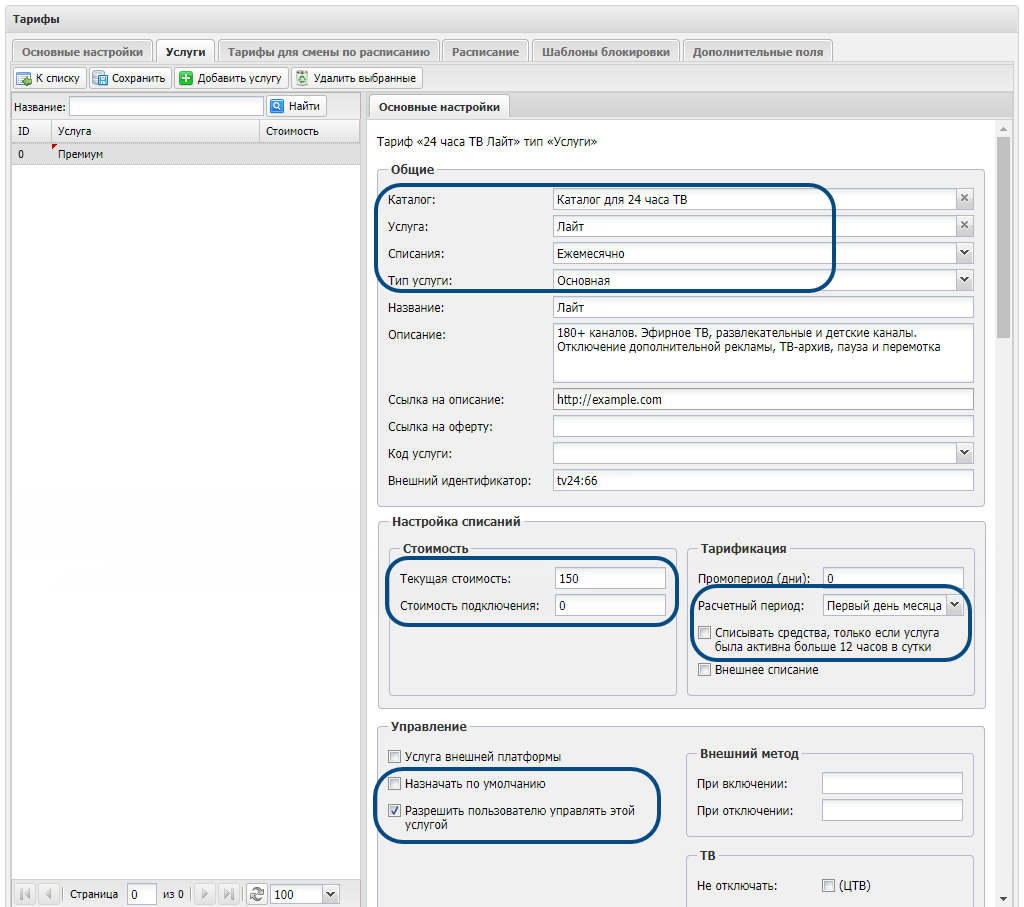Open the Расчетный период dropdown

(x=955, y=605)
